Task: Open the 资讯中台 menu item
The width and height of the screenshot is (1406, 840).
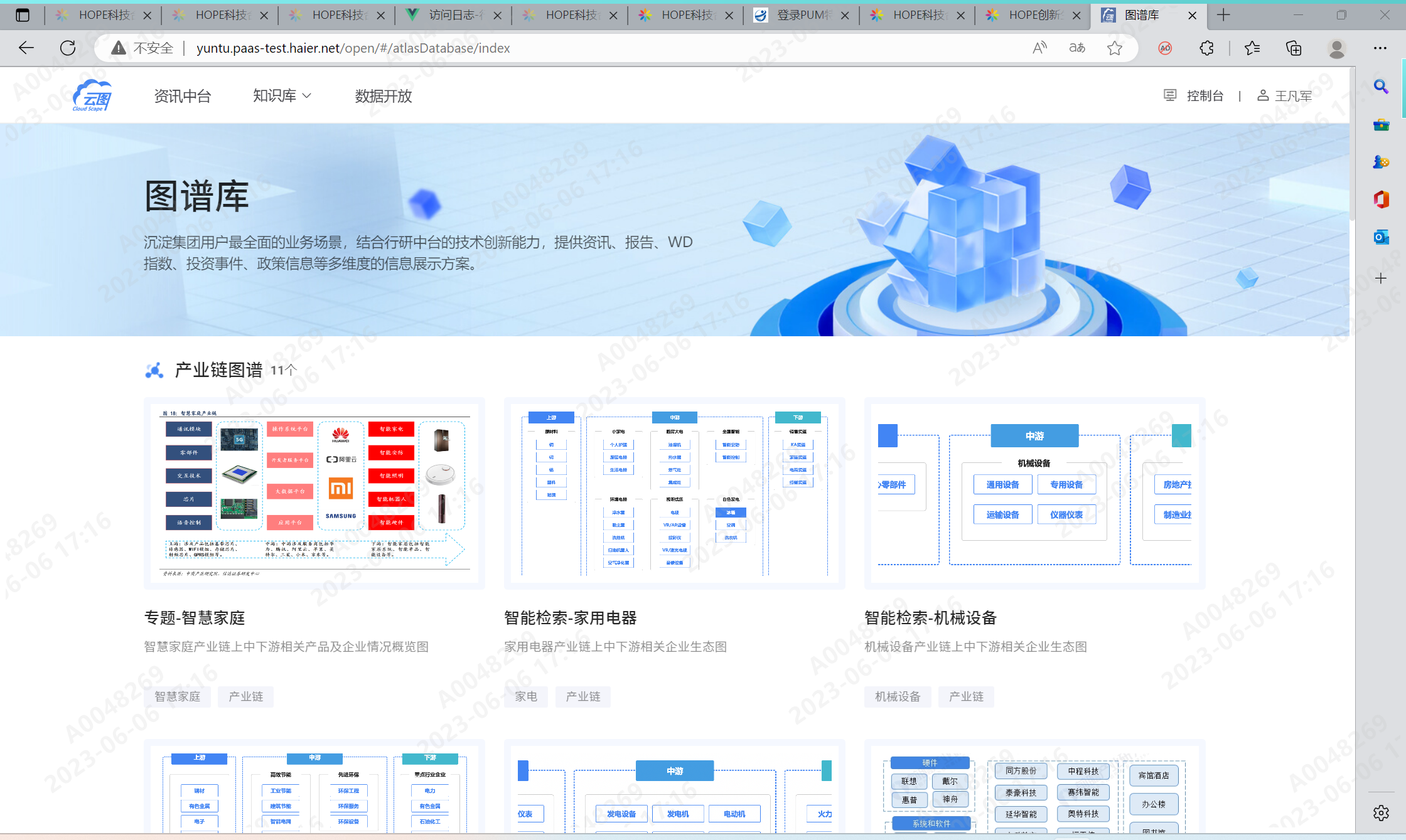Action: pos(183,96)
